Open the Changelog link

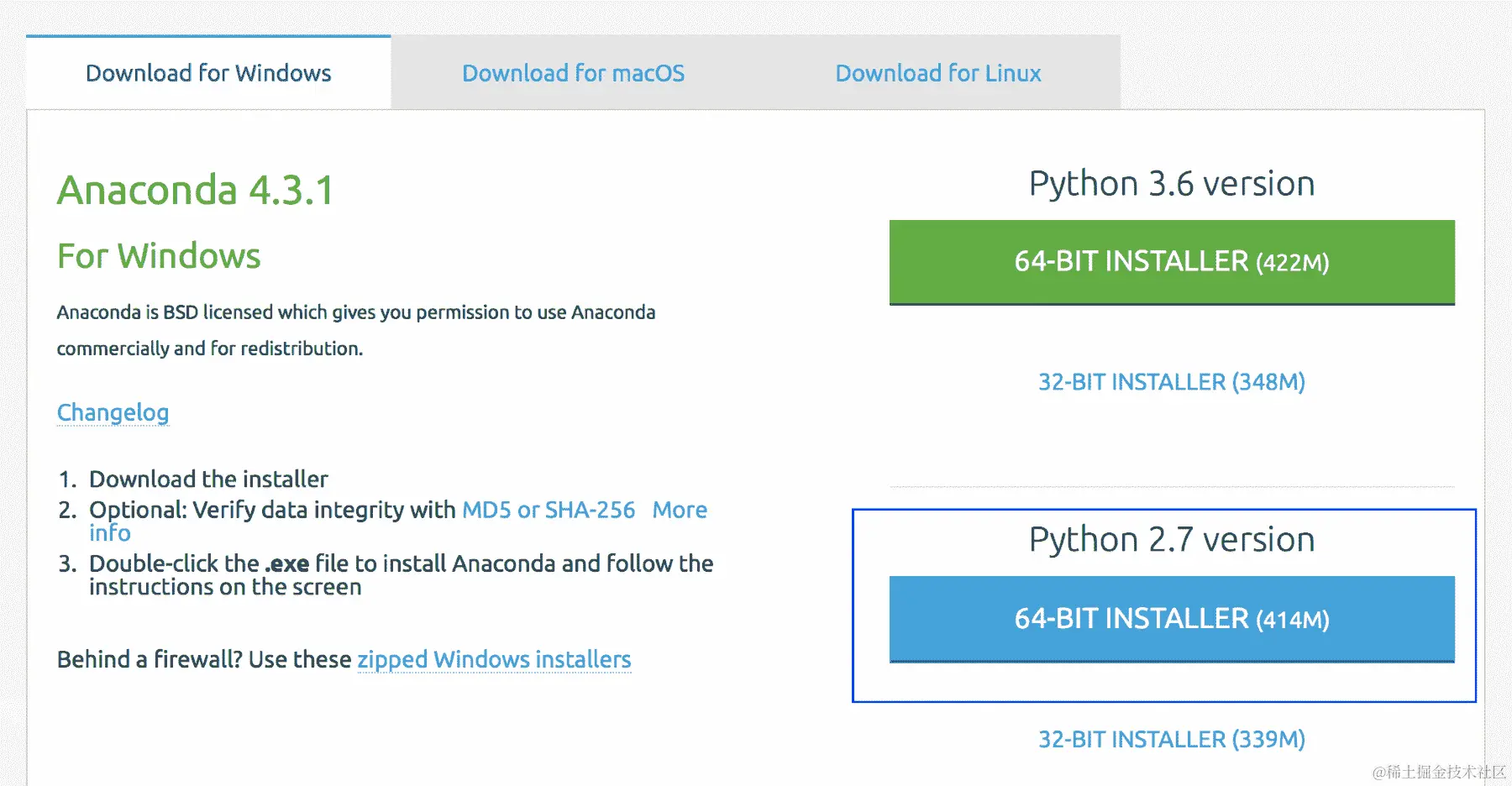tap(113, 412)
